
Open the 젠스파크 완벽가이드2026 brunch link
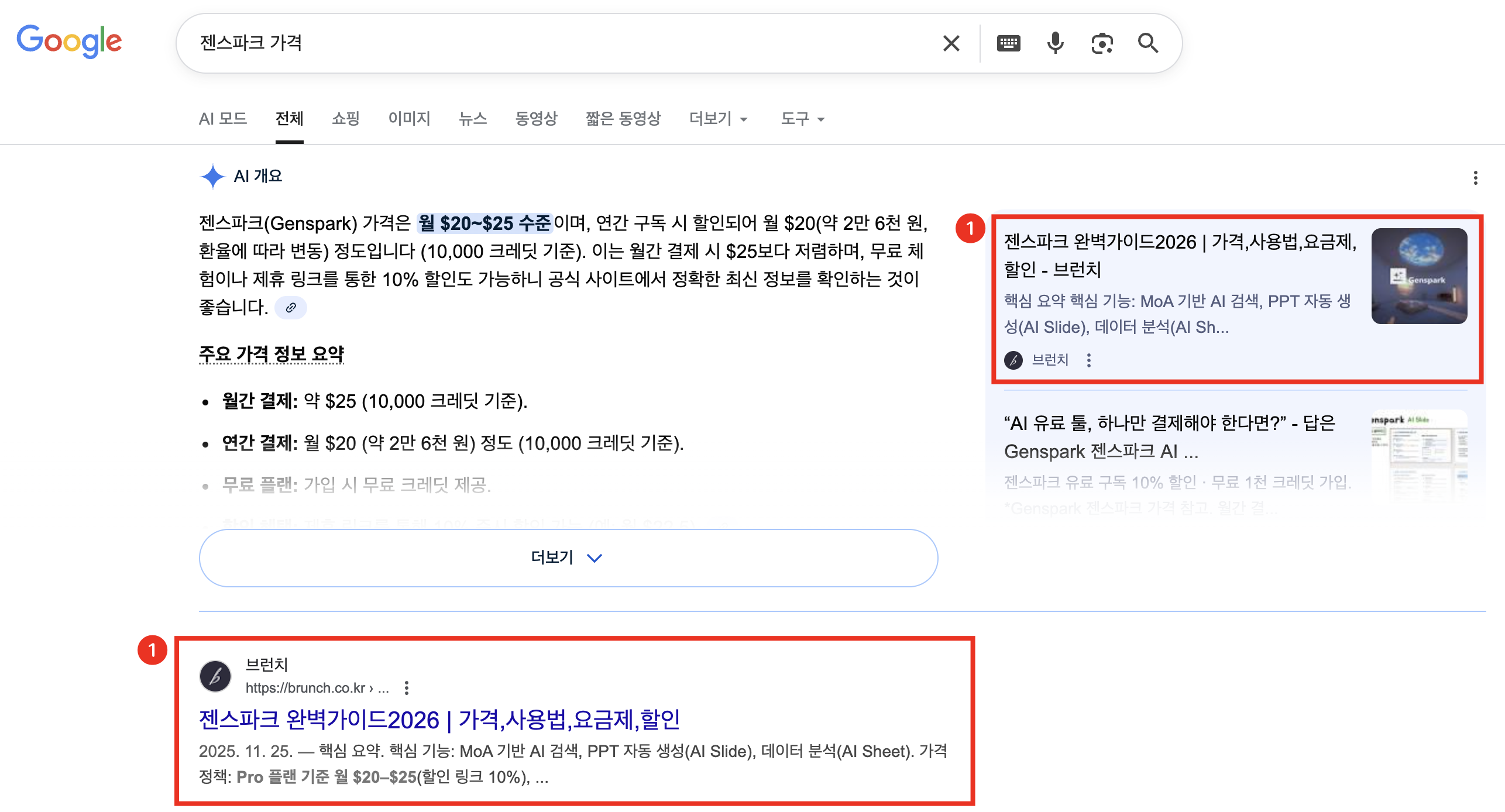point(439,720)
